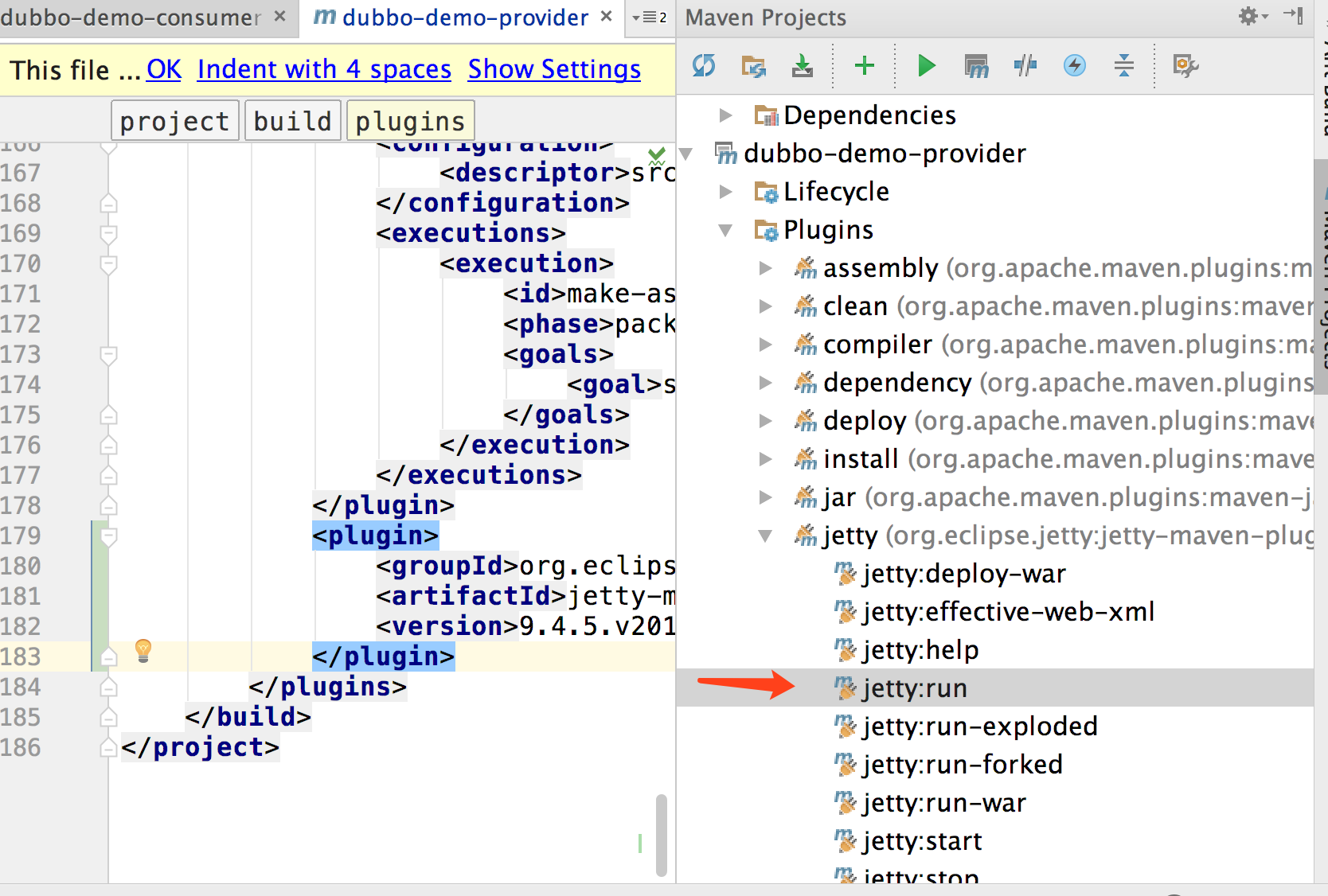Image resolution: width=1328 pixels, height=896 pixels.
Task: Click the Lifecycle folder icon
Action: (x=766, y=192)
